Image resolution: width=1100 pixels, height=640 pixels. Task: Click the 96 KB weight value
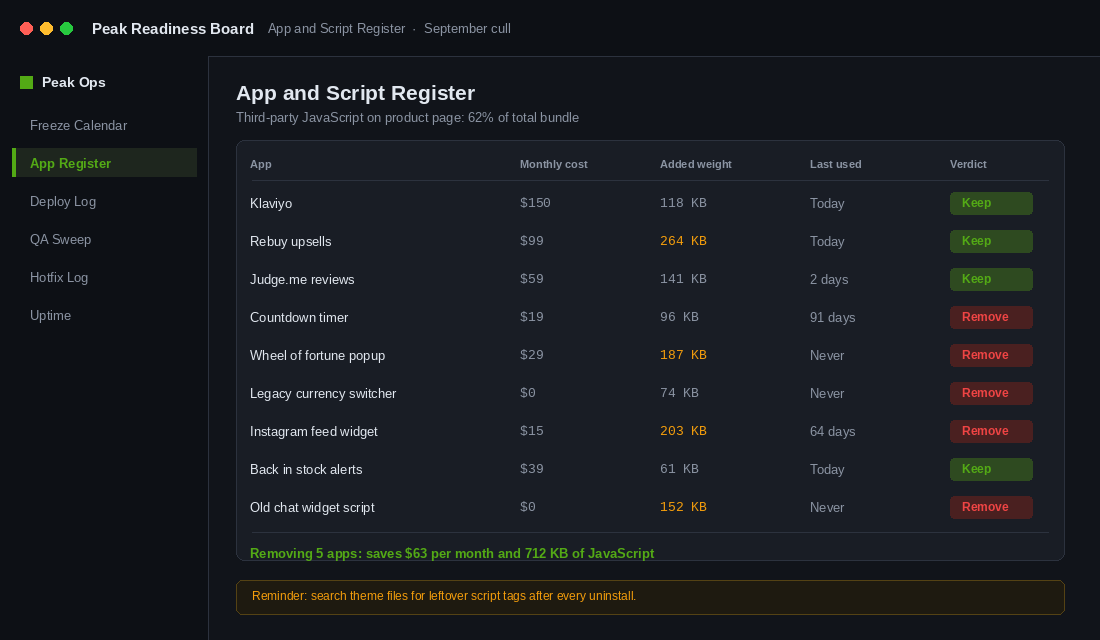click(679, 317)
